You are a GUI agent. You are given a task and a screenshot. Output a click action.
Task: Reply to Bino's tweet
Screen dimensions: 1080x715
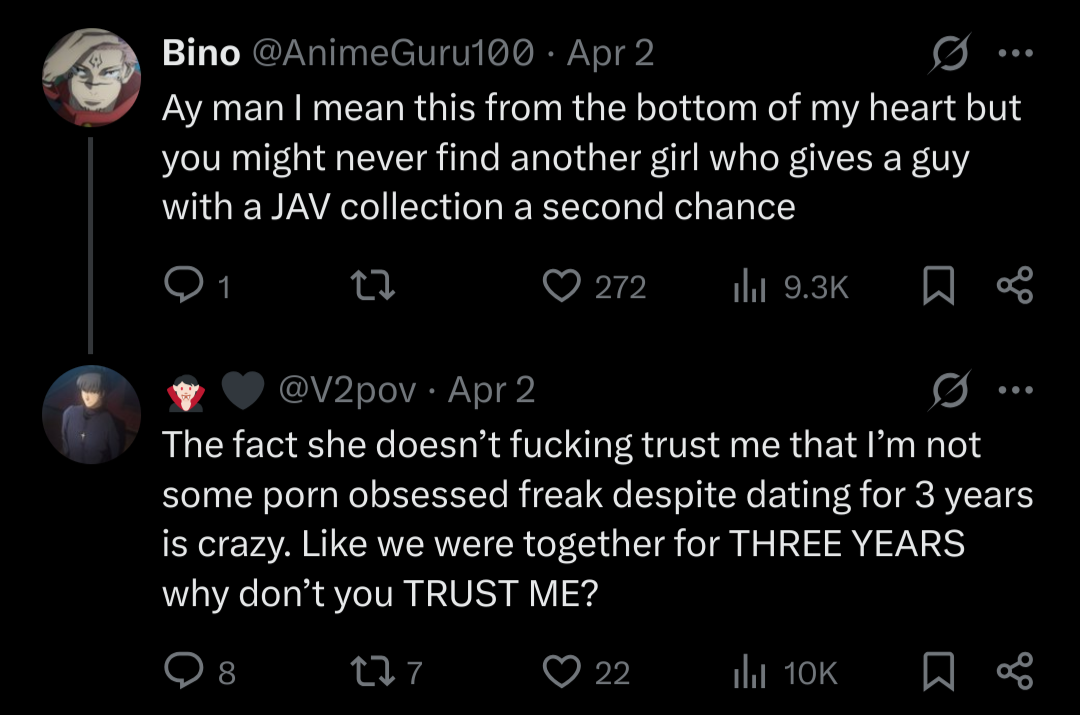pyautogui.click(x=182, y=287)
